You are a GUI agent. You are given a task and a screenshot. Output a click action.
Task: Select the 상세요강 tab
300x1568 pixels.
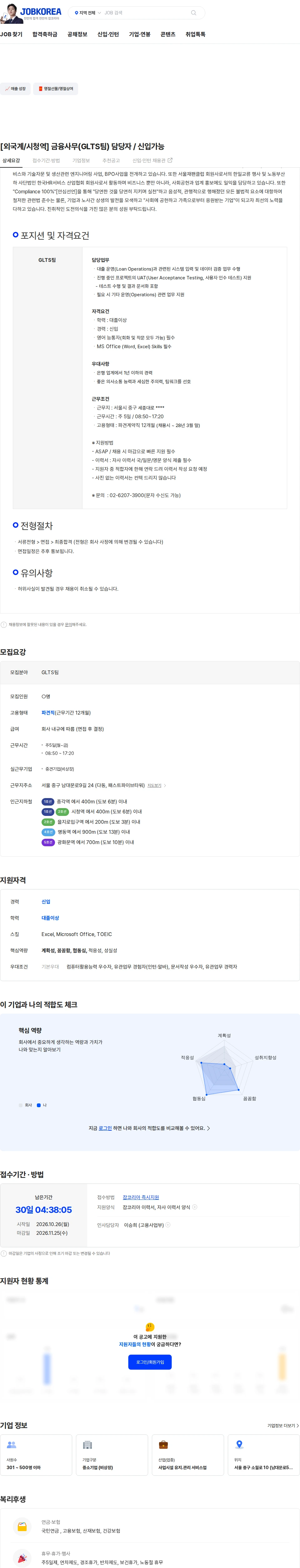tap(11, 161)
